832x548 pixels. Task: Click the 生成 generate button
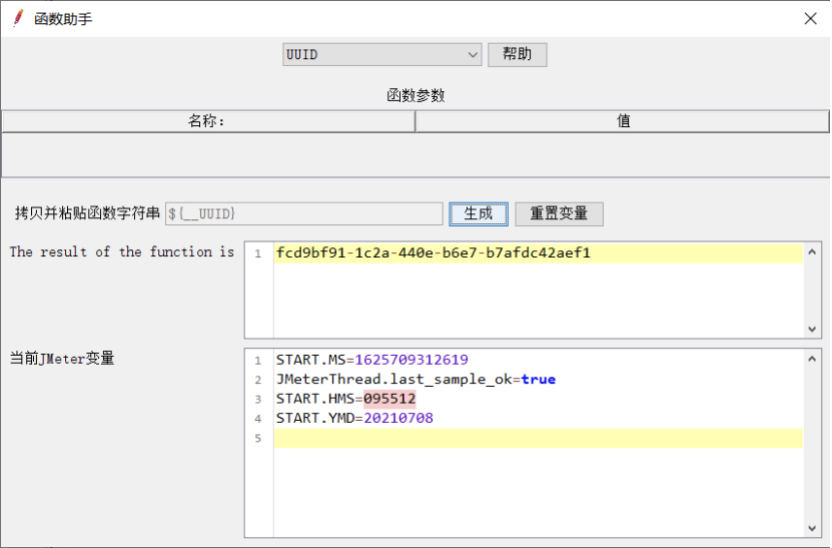(x=479, y=214)
